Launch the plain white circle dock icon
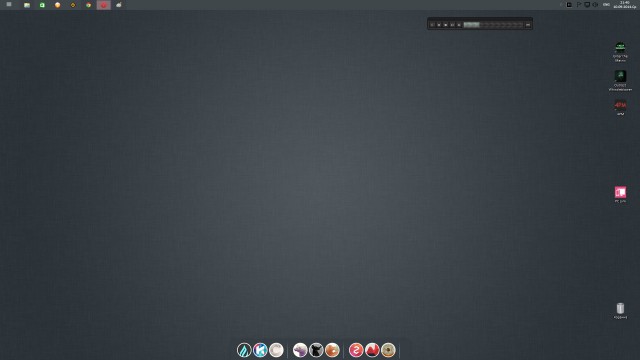This screenshot has height=360, width=640. tap(276, 350)
